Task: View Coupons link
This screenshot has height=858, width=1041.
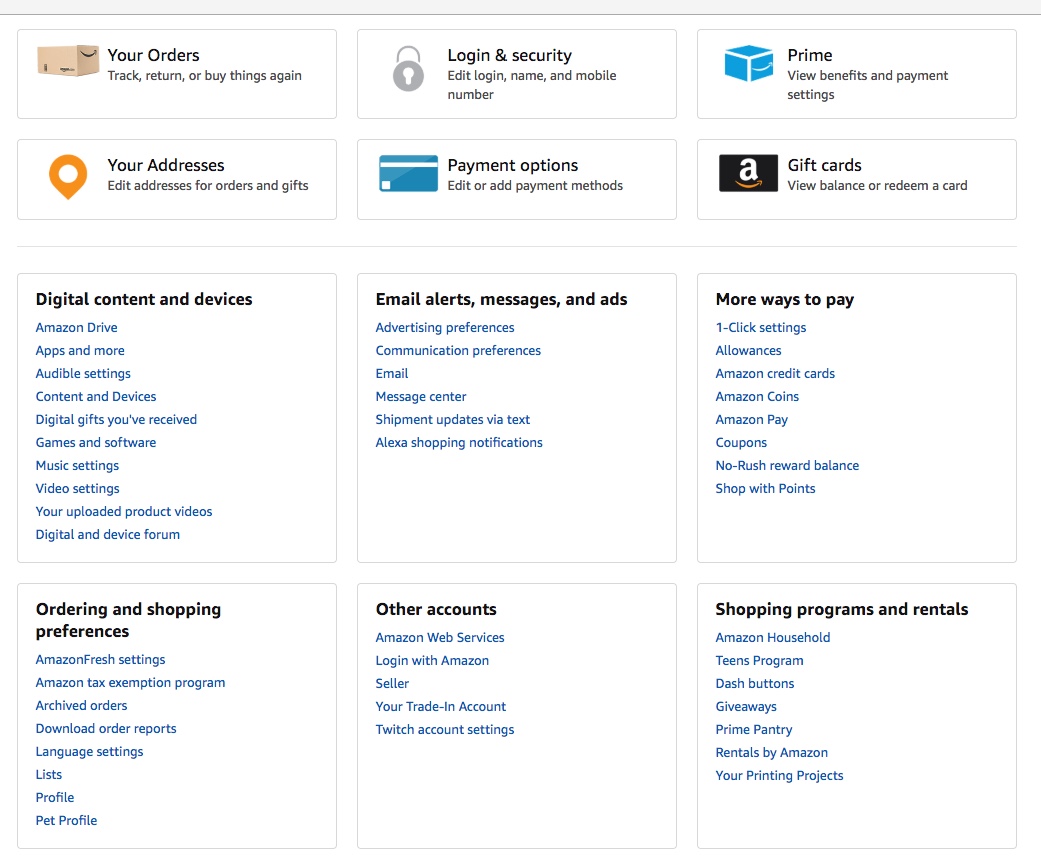Action: click(x=741, y=442)
